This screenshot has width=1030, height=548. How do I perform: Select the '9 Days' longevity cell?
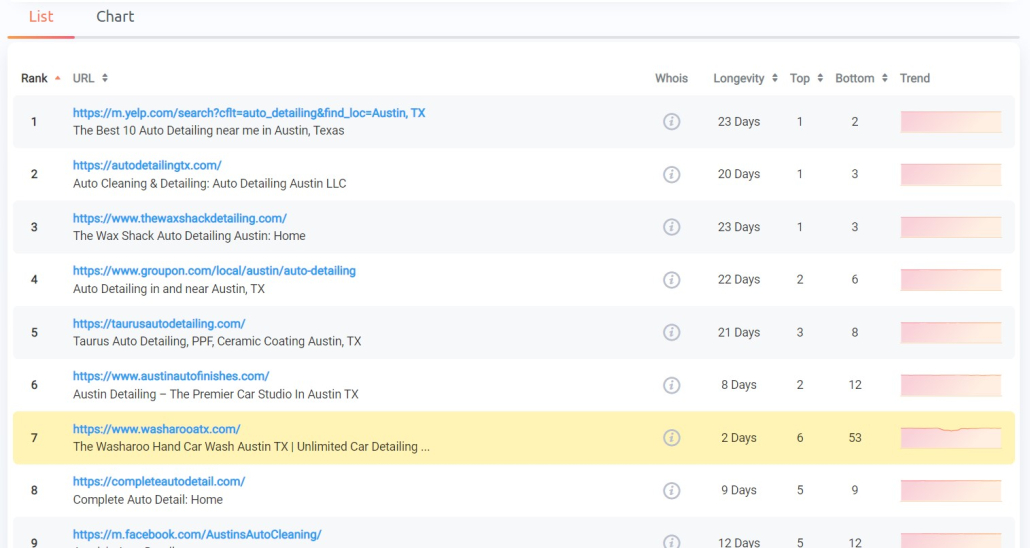click(x=738, y=490)
